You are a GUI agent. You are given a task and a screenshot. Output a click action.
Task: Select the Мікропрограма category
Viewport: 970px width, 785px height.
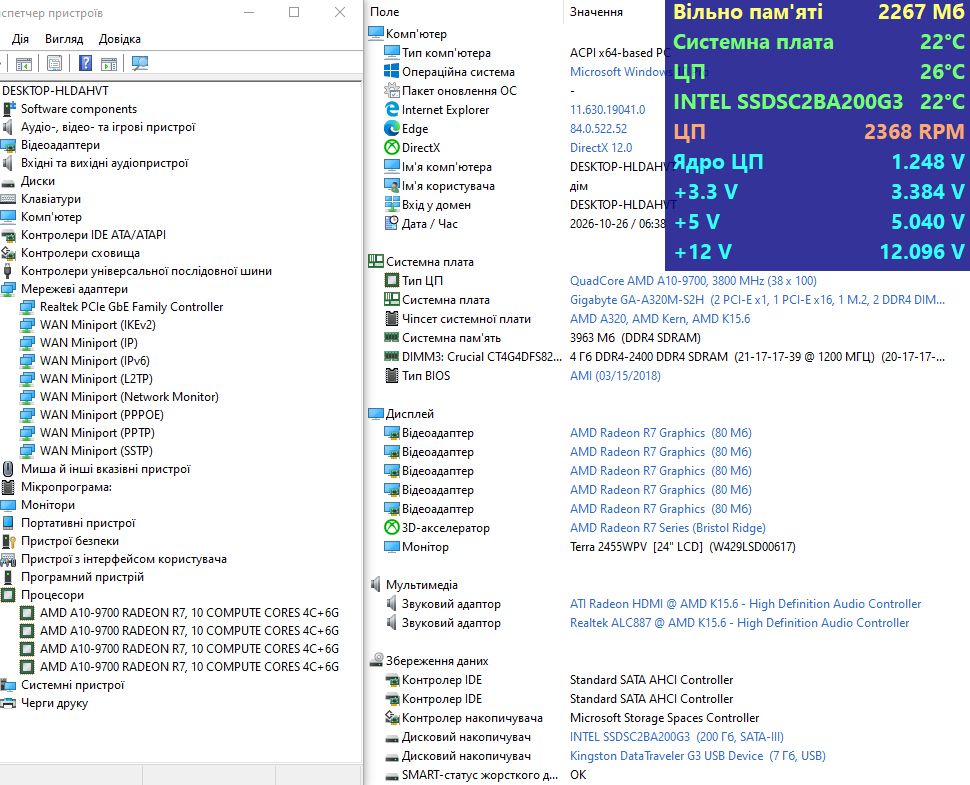[66, 487]
